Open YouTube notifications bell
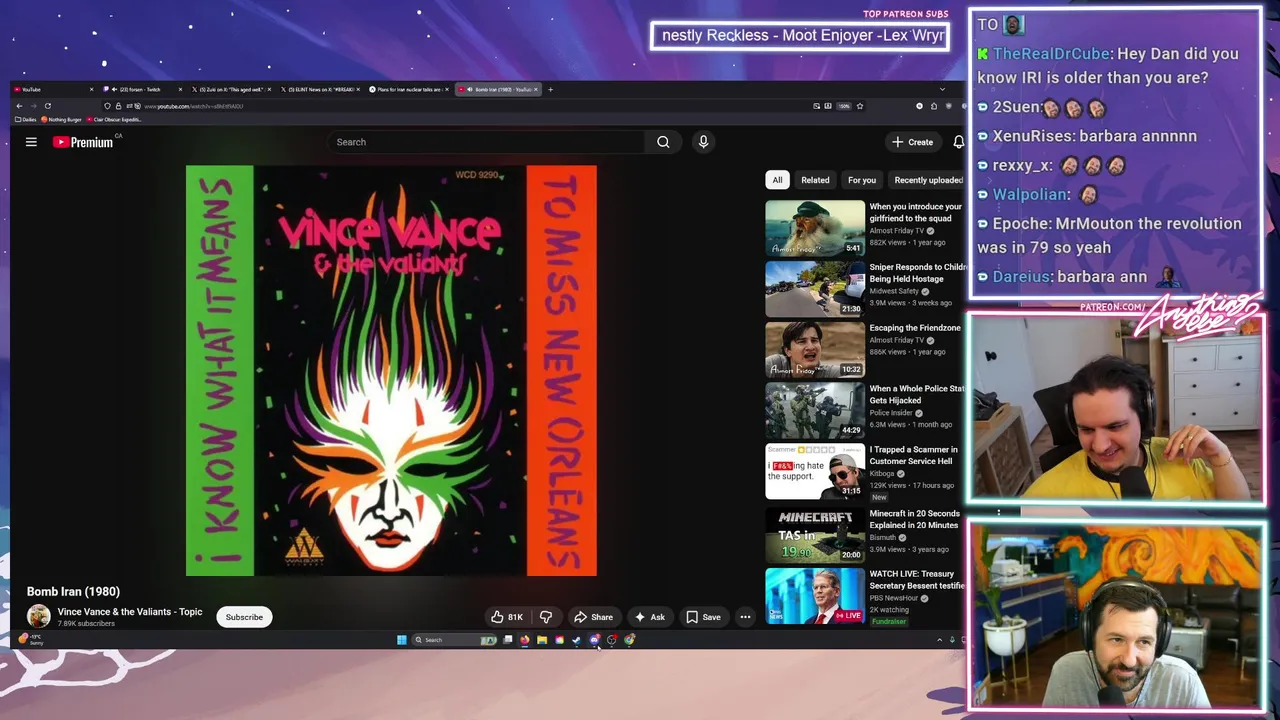Viewport: 1280px width, 720px height. [x=958, y=142]
